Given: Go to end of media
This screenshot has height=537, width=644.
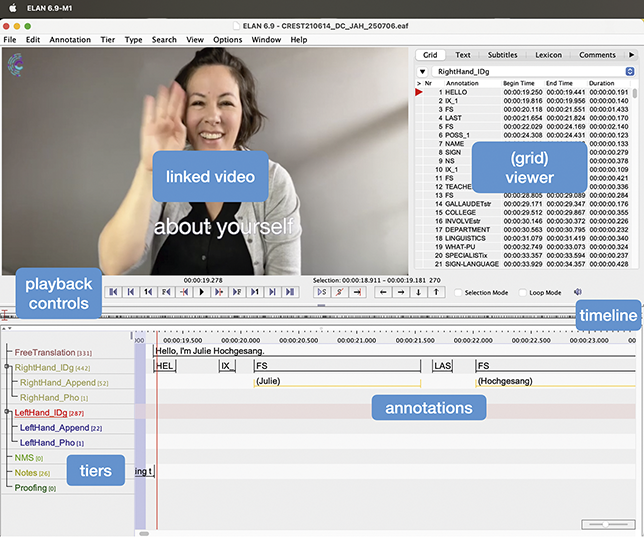Looking at the screenshot, I should pyautogui.click(x=290, y=292).
